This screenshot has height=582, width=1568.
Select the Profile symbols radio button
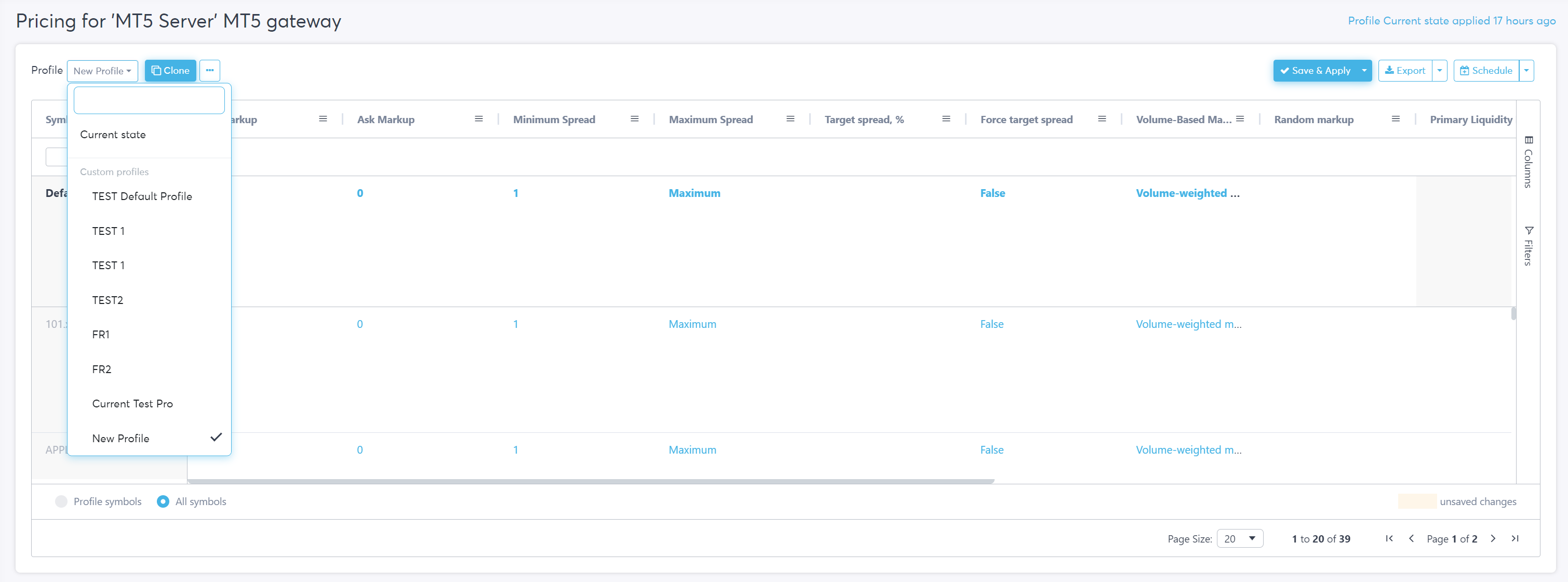pos(61,501)
